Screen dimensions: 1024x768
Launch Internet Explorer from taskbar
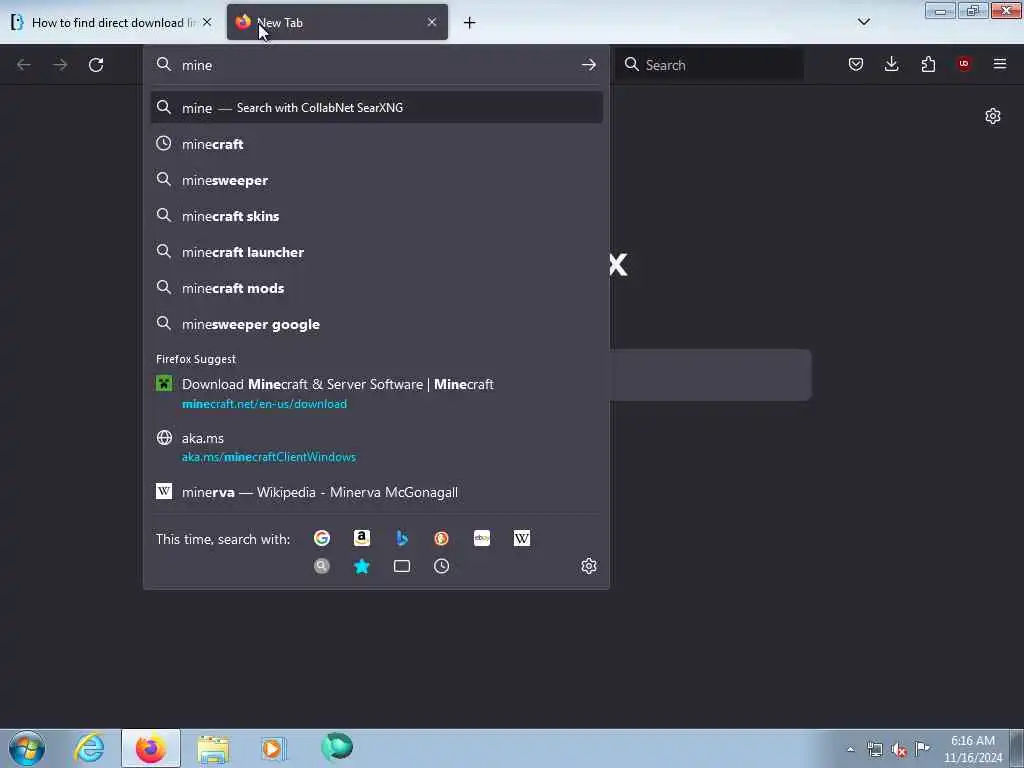click(x=89, y=748)
